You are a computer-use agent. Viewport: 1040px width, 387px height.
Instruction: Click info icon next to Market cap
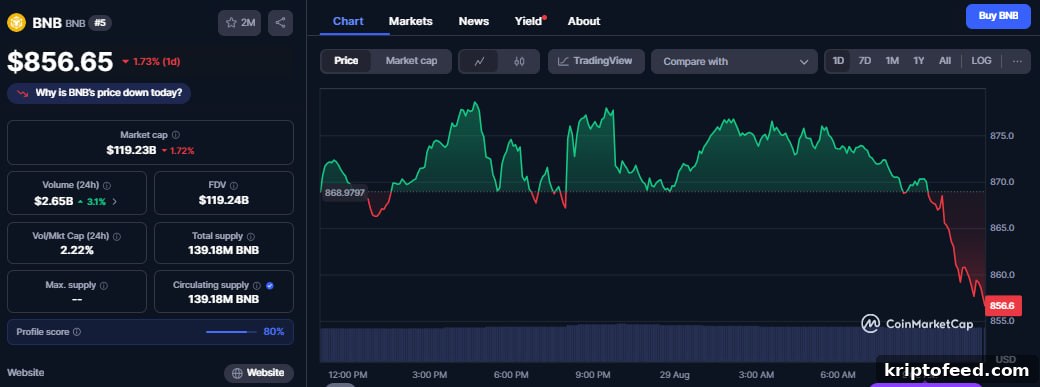coord(176,135)
